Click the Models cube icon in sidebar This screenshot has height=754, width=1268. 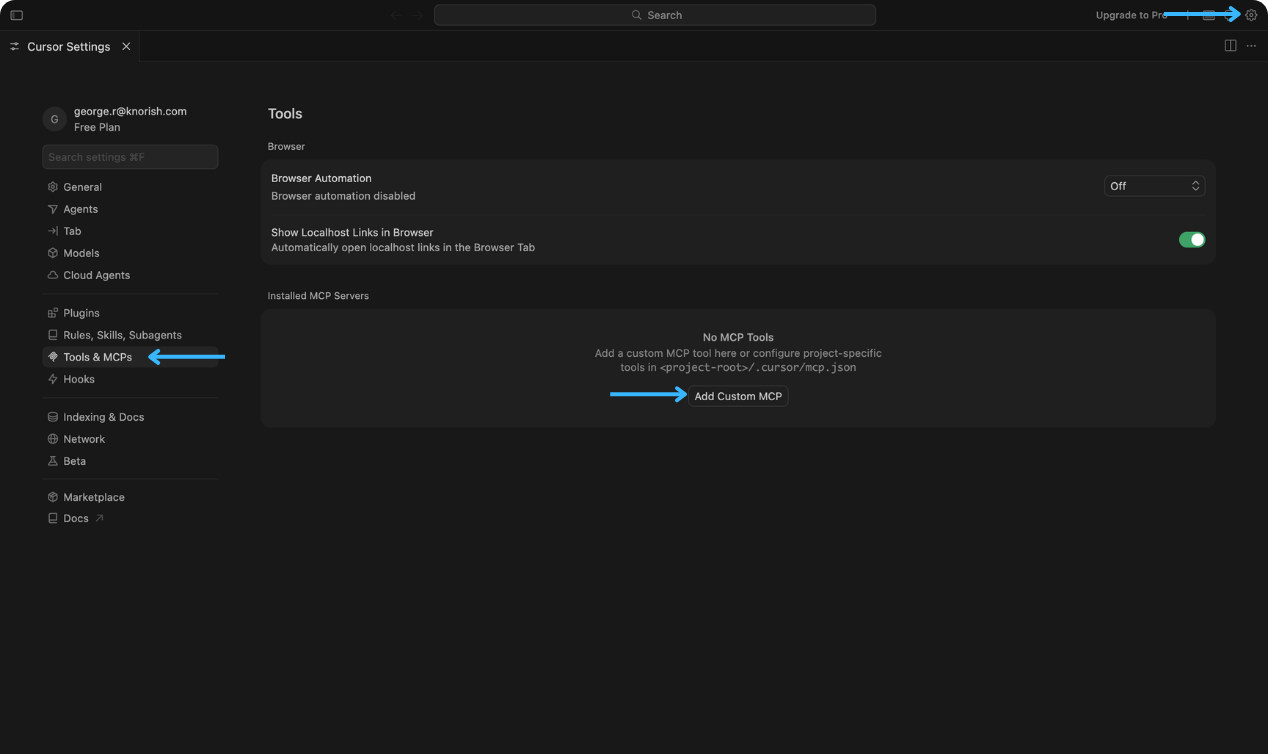53,253
